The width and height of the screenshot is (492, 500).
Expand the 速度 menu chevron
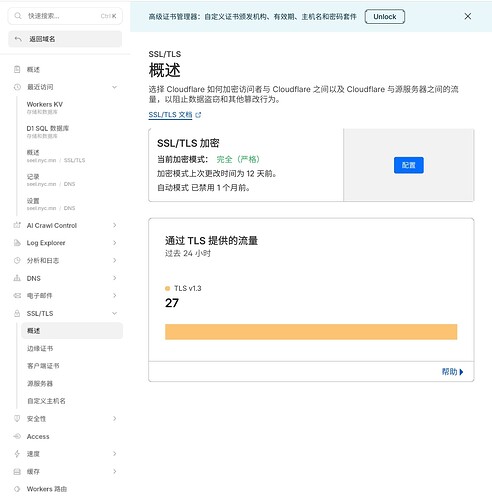pyautogui.click(x=114, y=454)
